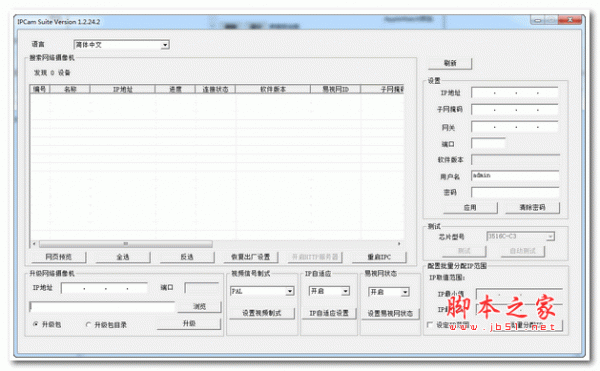
Task: Click the 进度 column header
Action: (175, 89)
